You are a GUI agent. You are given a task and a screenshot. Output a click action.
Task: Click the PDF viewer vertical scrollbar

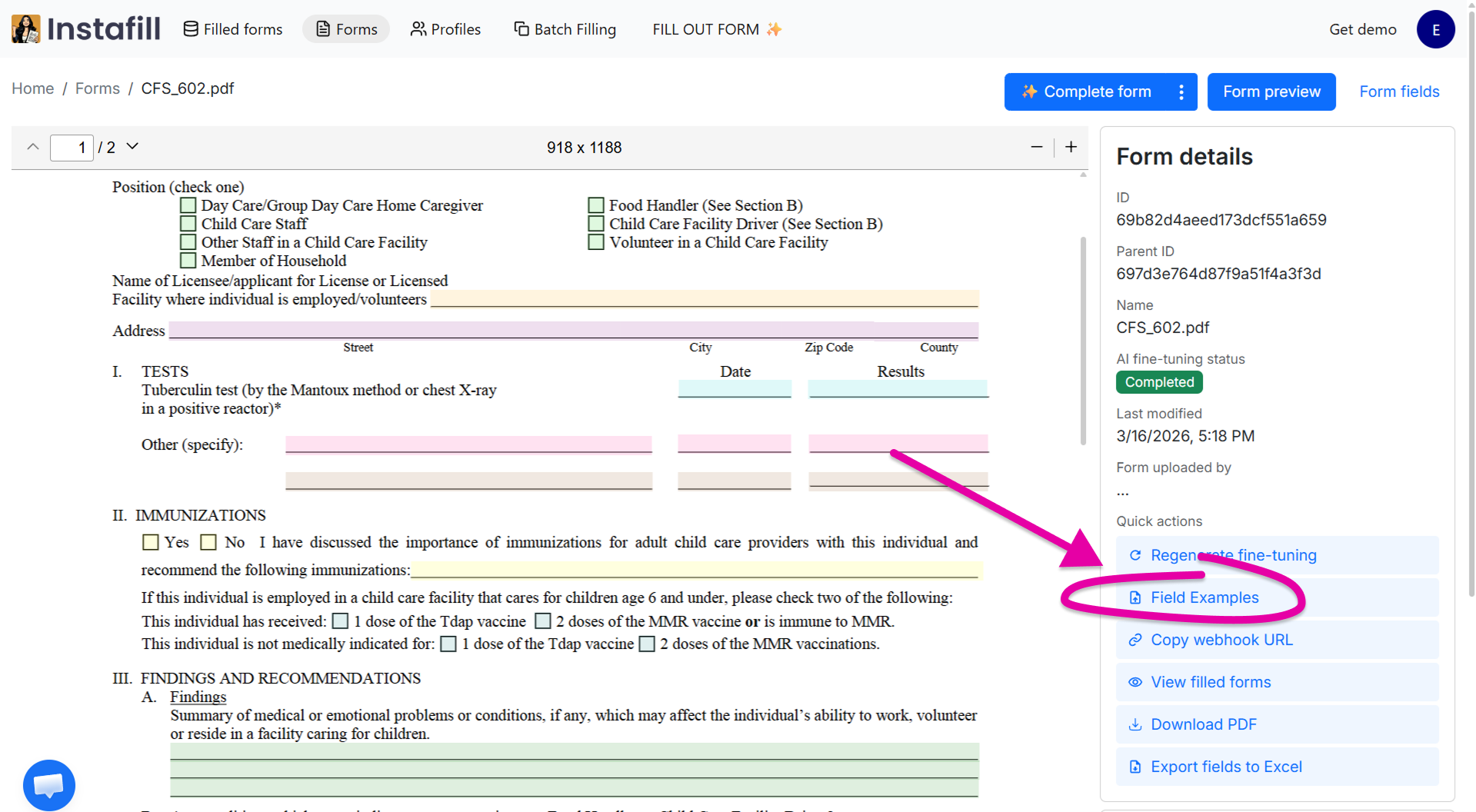1083,341
